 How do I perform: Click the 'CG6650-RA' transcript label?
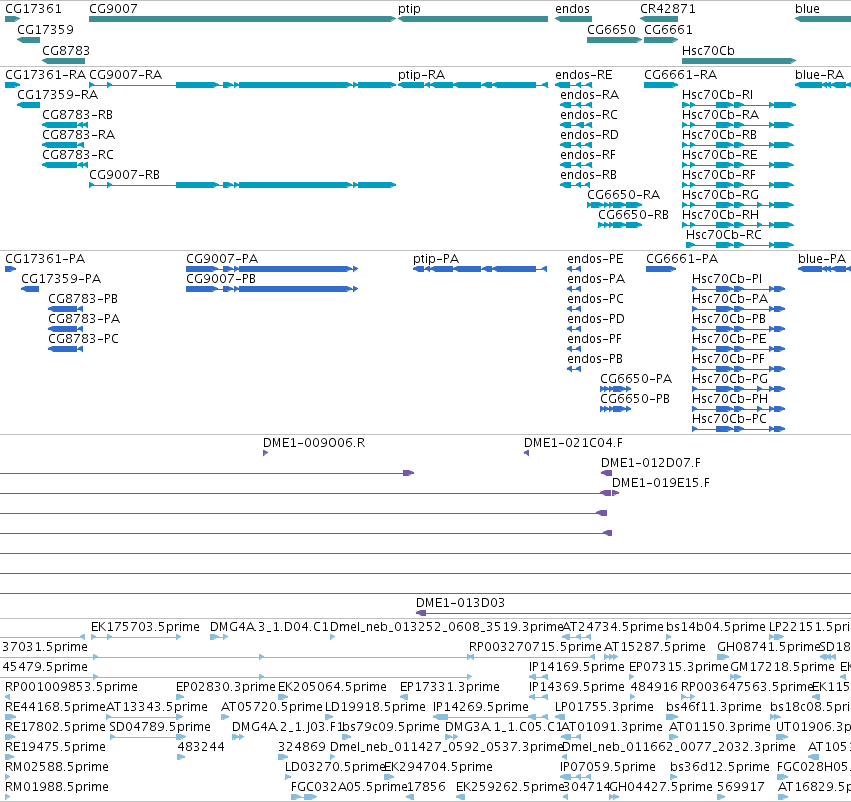click(x=624, y=194)
